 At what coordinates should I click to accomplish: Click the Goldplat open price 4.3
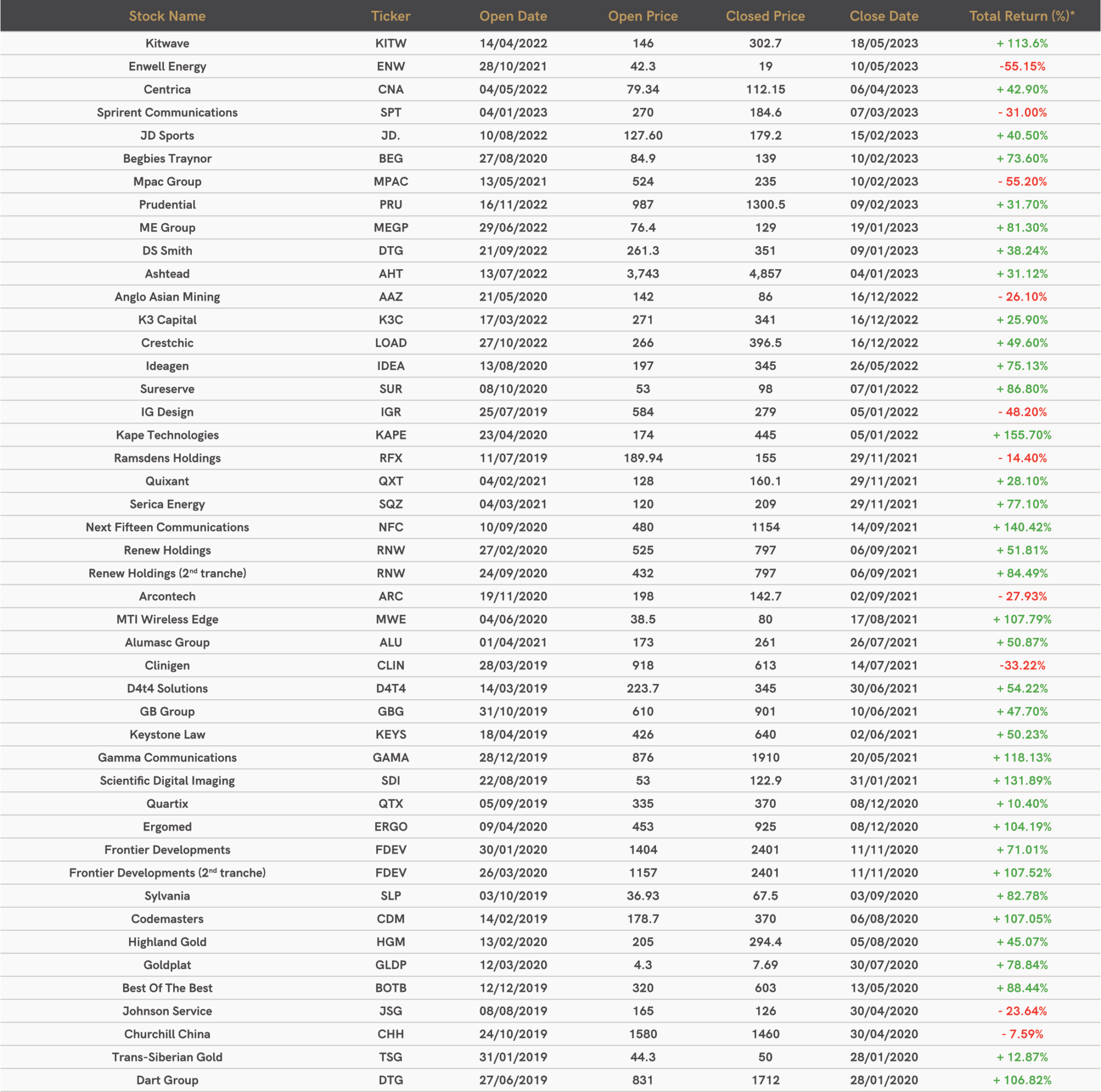click(643, 965)
